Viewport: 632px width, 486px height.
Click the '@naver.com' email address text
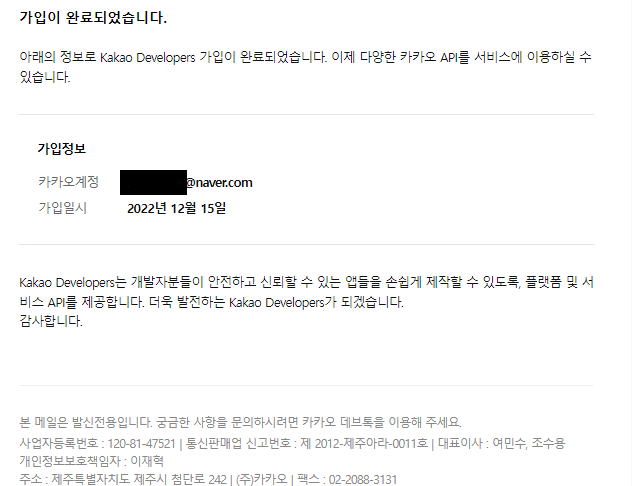(x=219, y=183)
